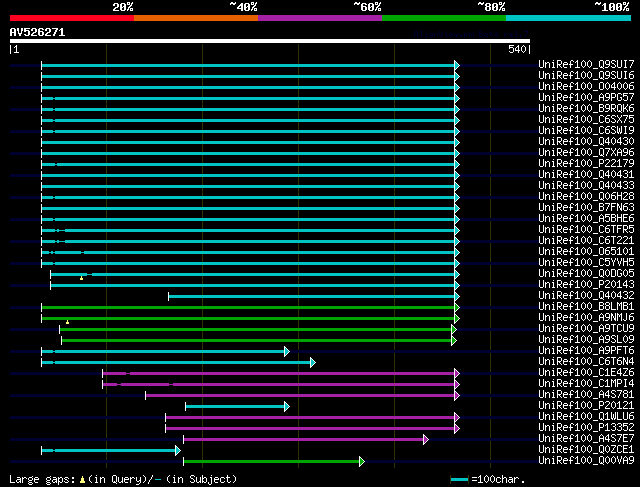Select the query name AV526271

[37, 32]
